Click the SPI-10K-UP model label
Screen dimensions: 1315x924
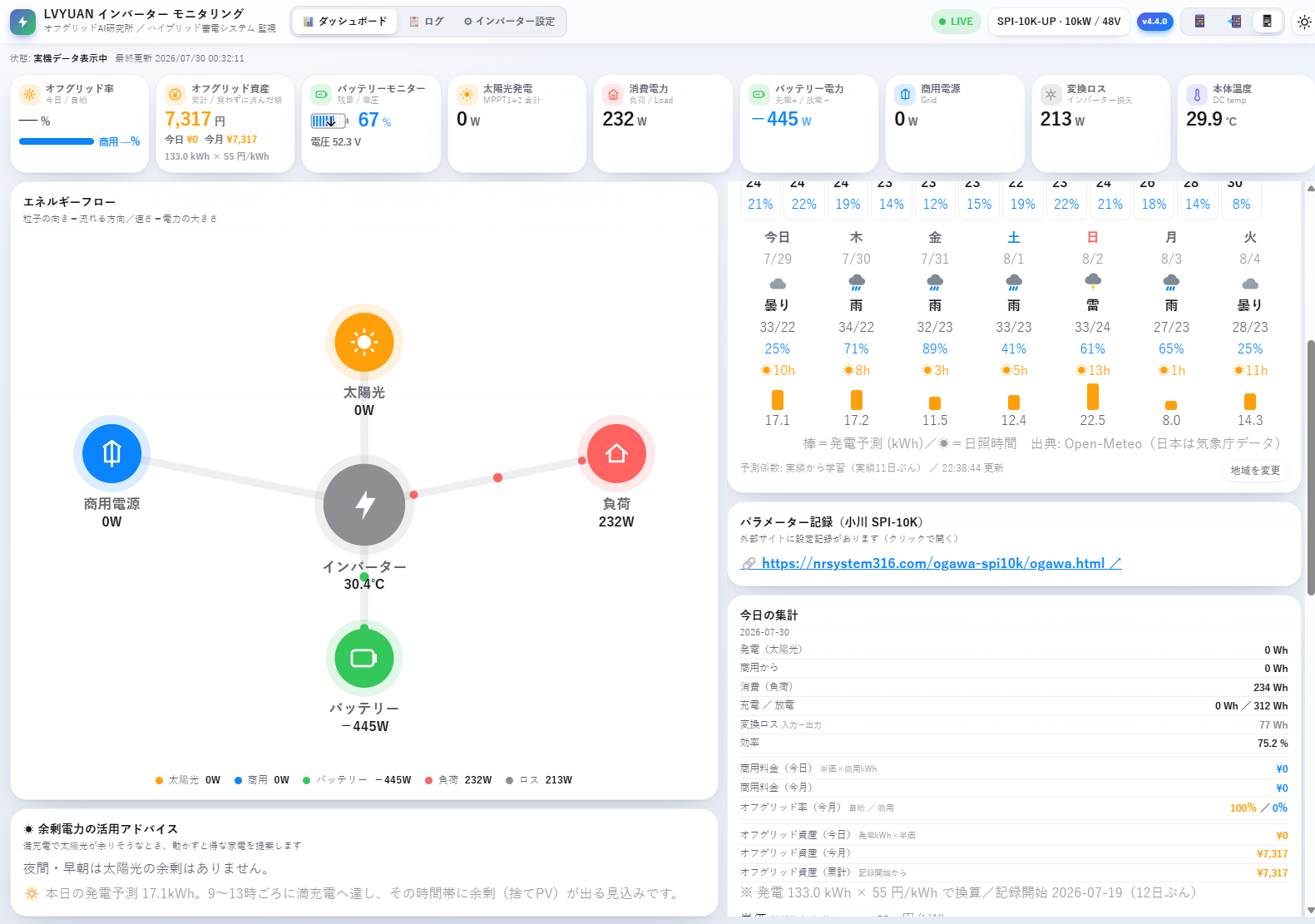(x=1058, y=22)
